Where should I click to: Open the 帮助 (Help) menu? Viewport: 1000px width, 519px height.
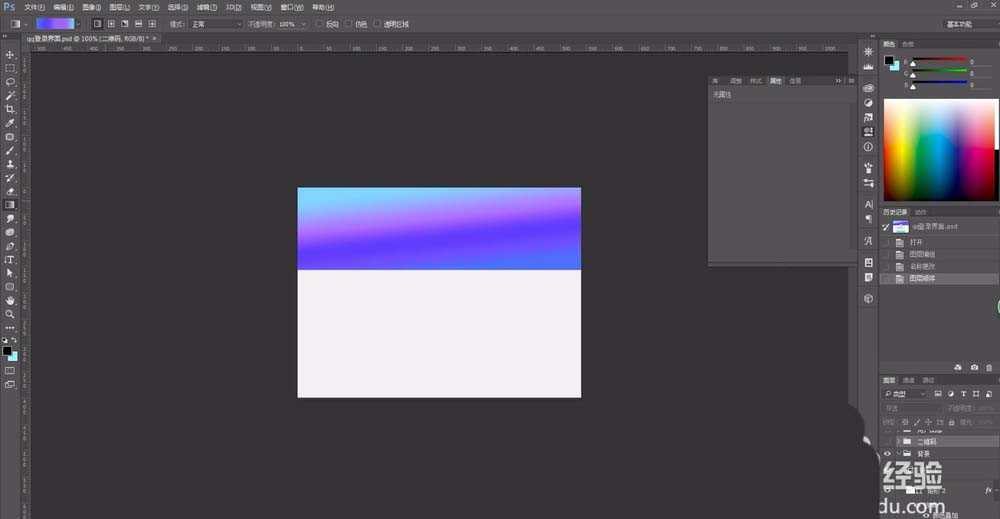pyautogui.click(x=322, y=7)
